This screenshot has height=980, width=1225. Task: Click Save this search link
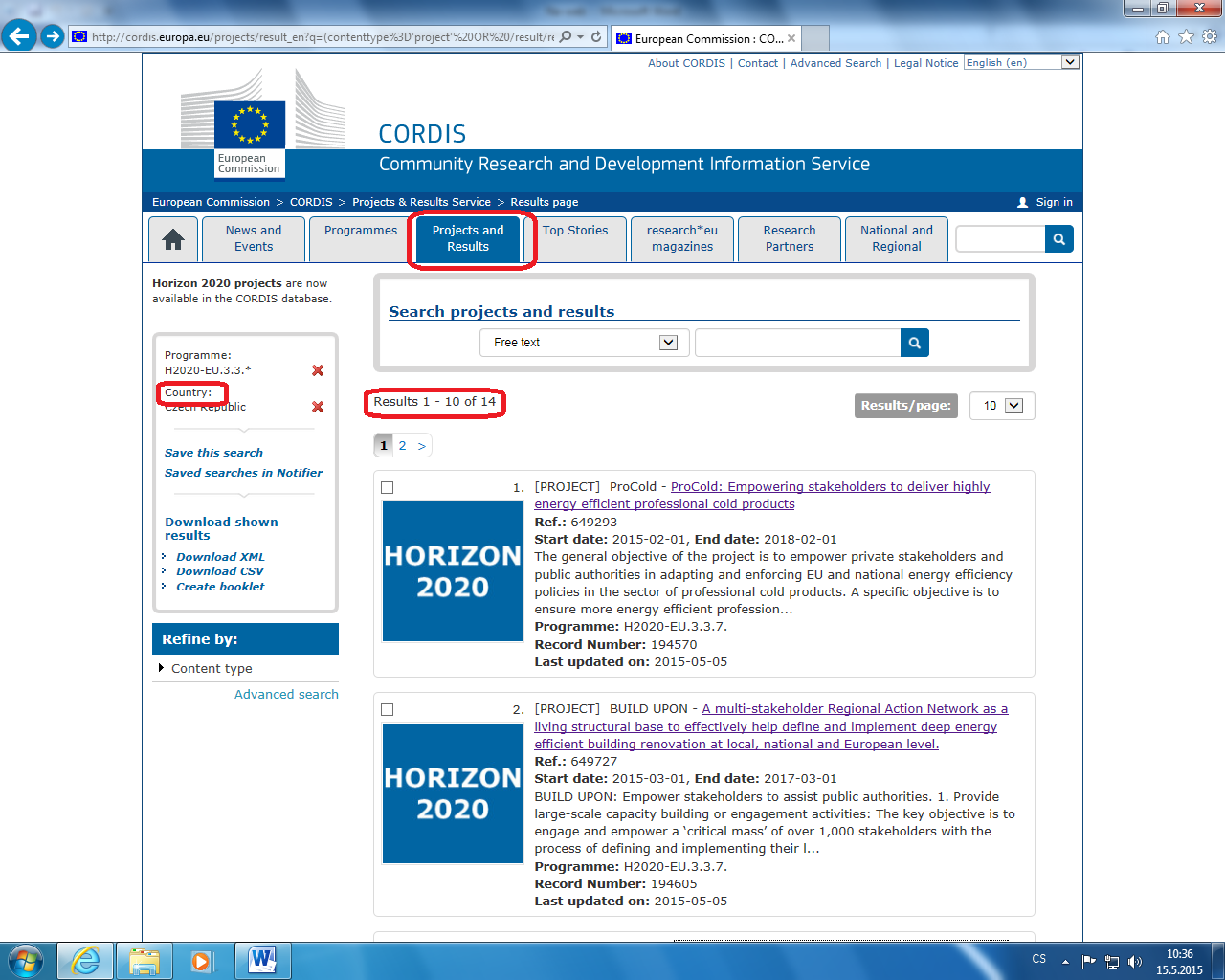pos(213,453)
